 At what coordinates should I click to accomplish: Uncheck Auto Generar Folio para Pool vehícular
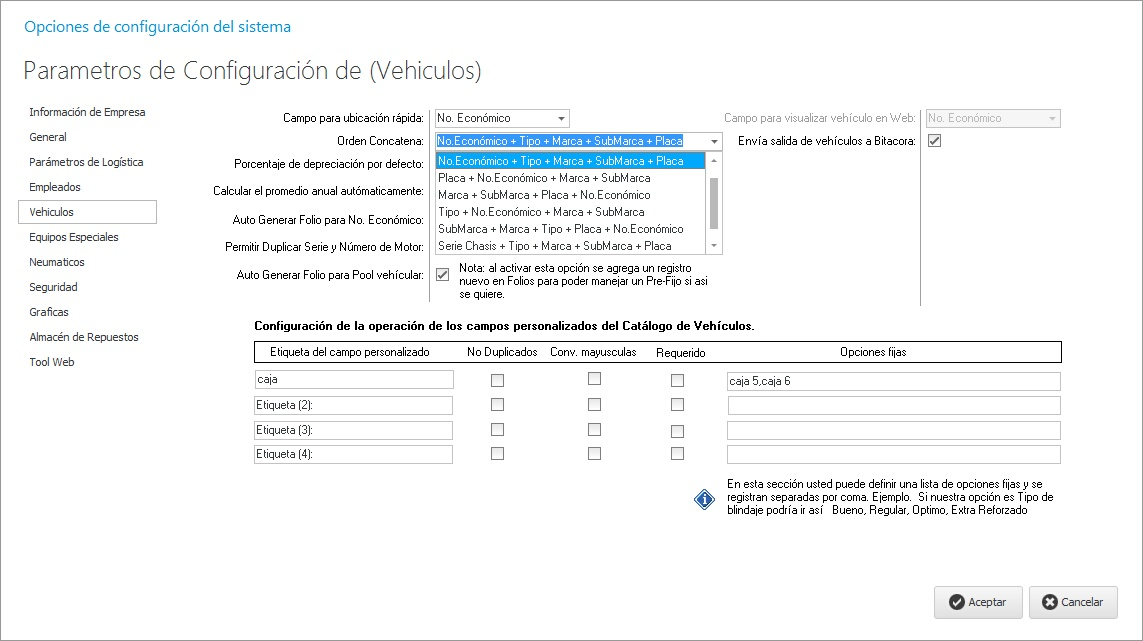coord(443,274)
